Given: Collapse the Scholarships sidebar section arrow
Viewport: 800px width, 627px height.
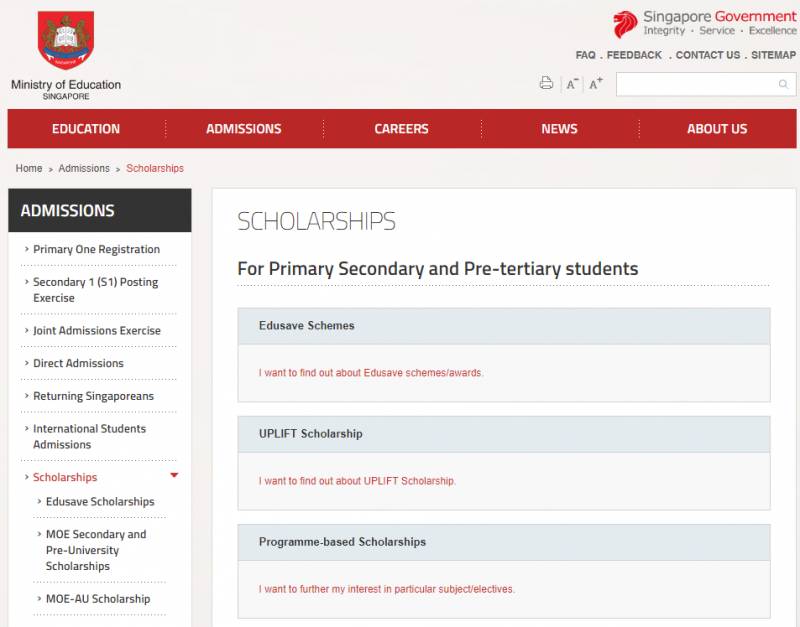Looking at the screenshot, I should pos(174,476).
